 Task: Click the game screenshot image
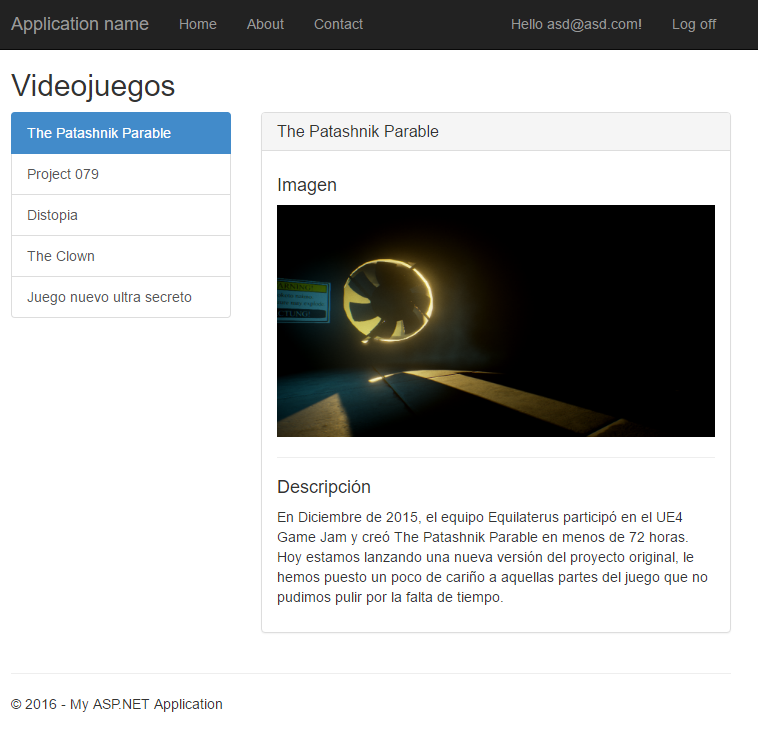[496, 321]
